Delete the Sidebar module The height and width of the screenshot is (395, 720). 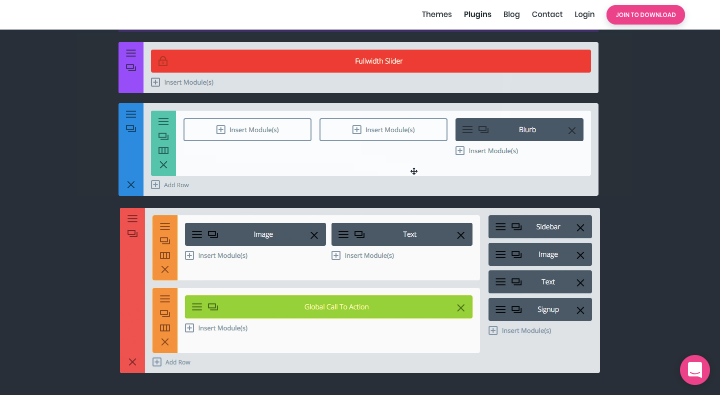tap(580, 227)
